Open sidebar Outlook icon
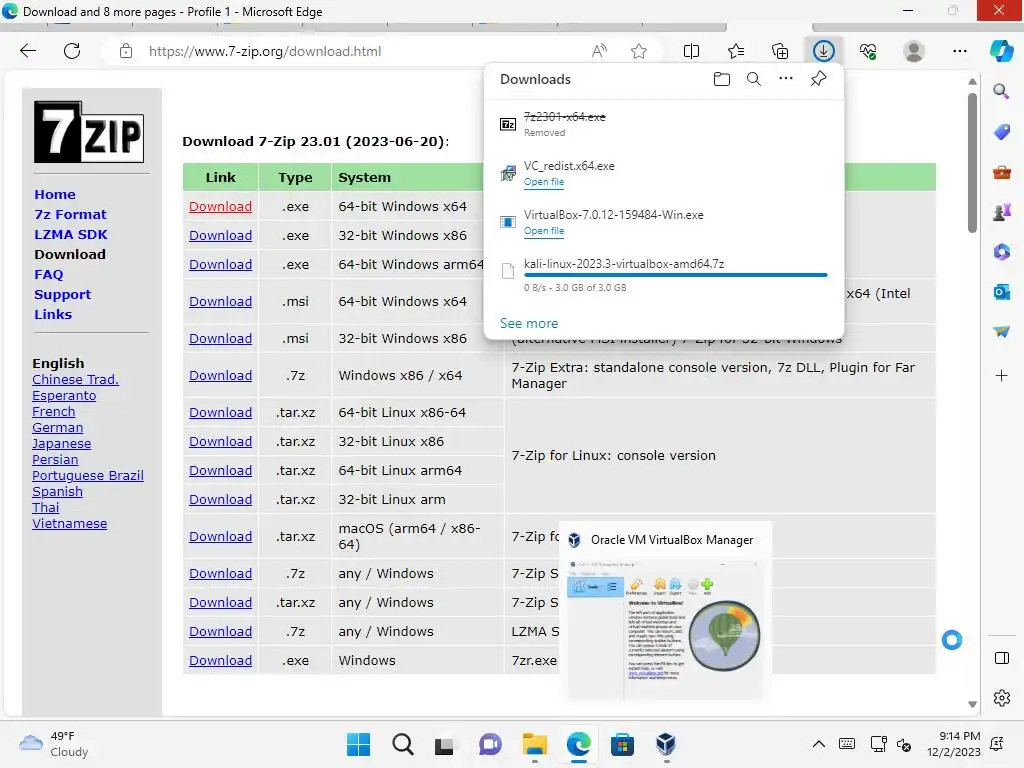This screenshot has width=1024, height=768. click(x=1002, y=292)
